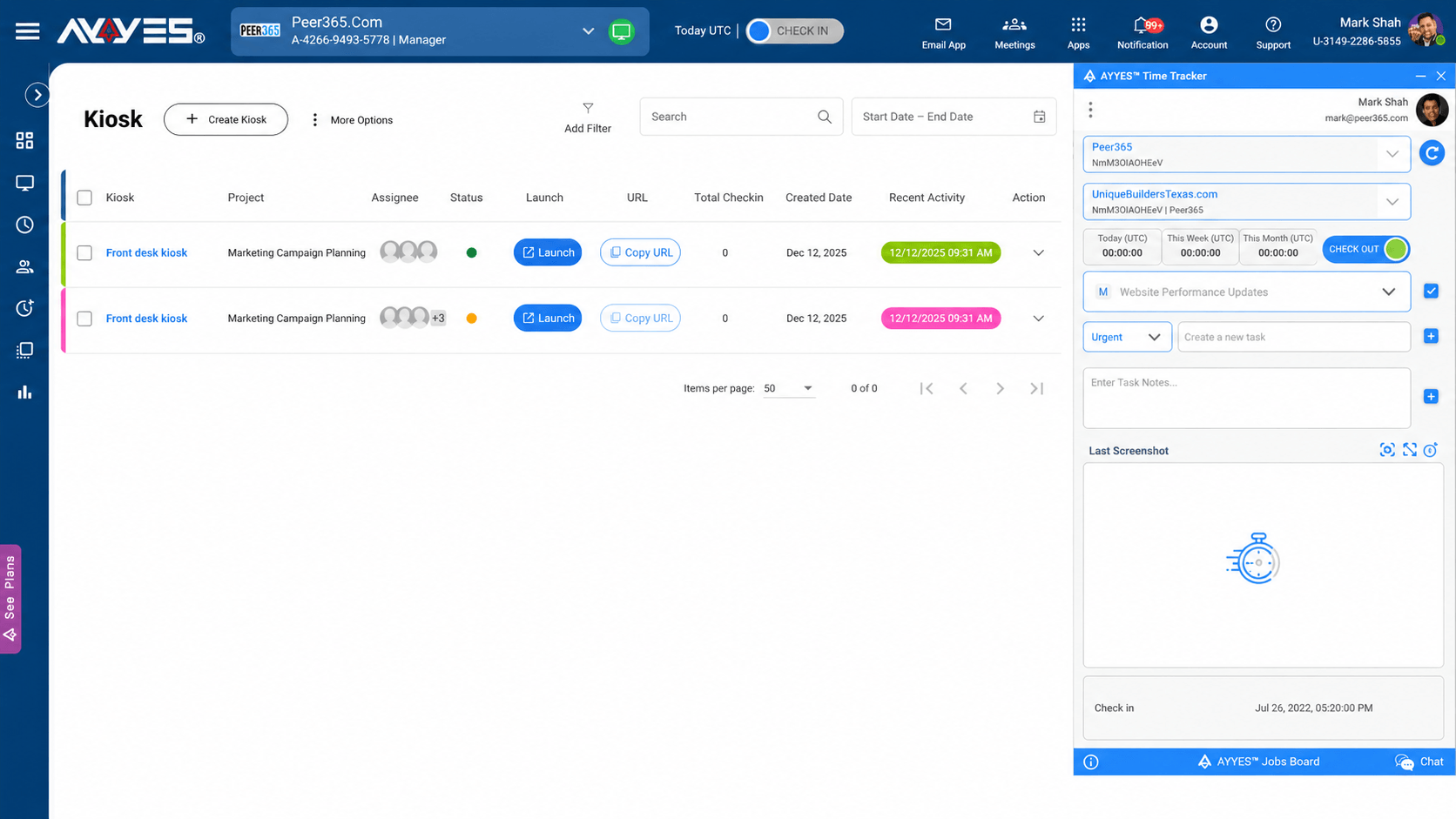Go to the previous page arrow

[963, 388]
